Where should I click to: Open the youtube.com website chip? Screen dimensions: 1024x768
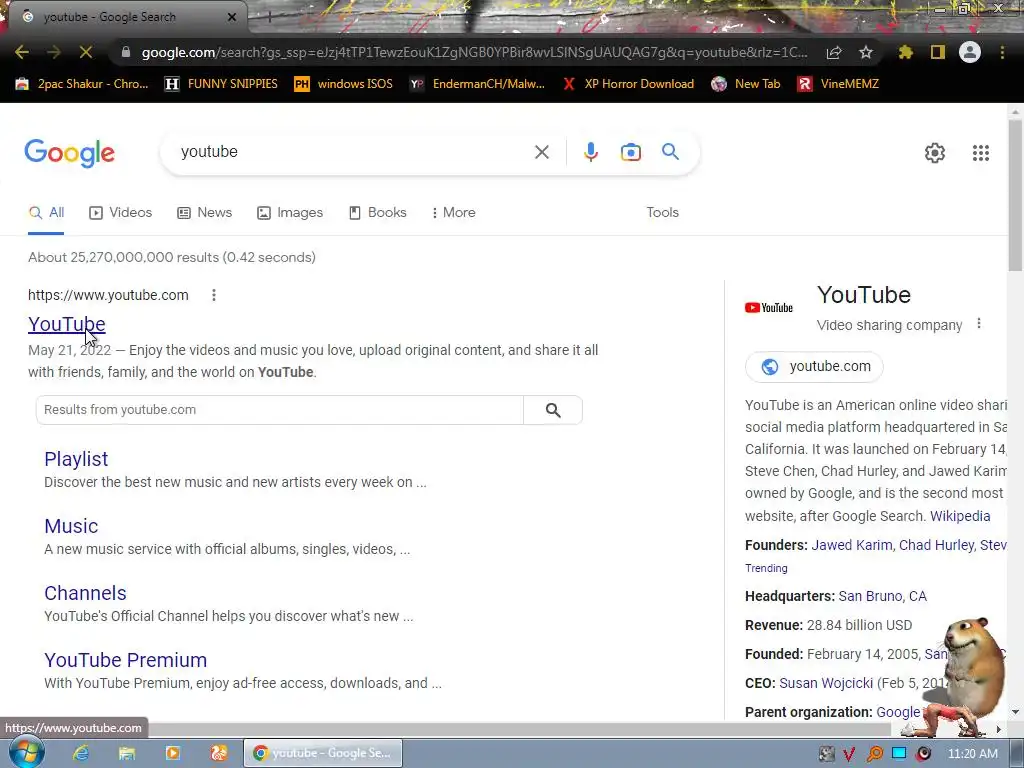(x=814, y=366)
